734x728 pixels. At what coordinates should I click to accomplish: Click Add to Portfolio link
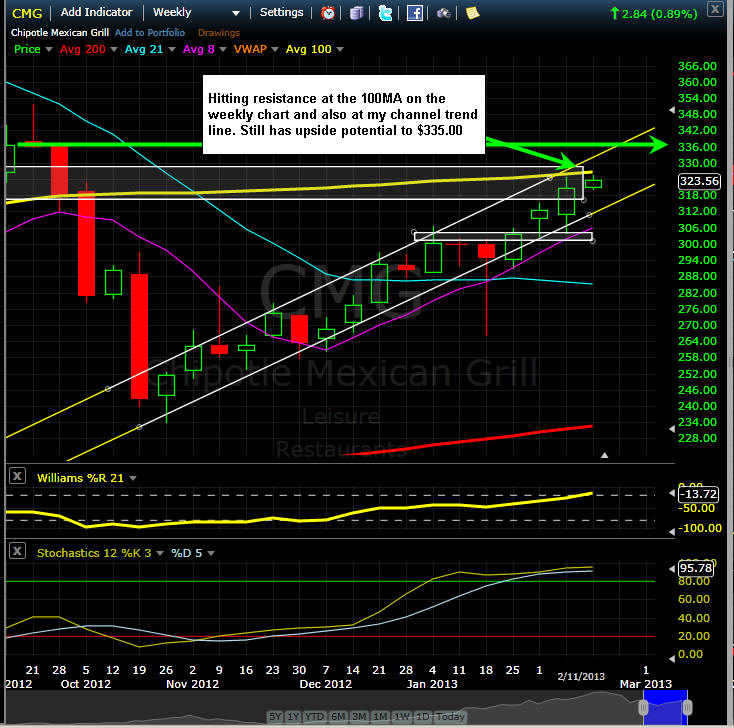150,33
